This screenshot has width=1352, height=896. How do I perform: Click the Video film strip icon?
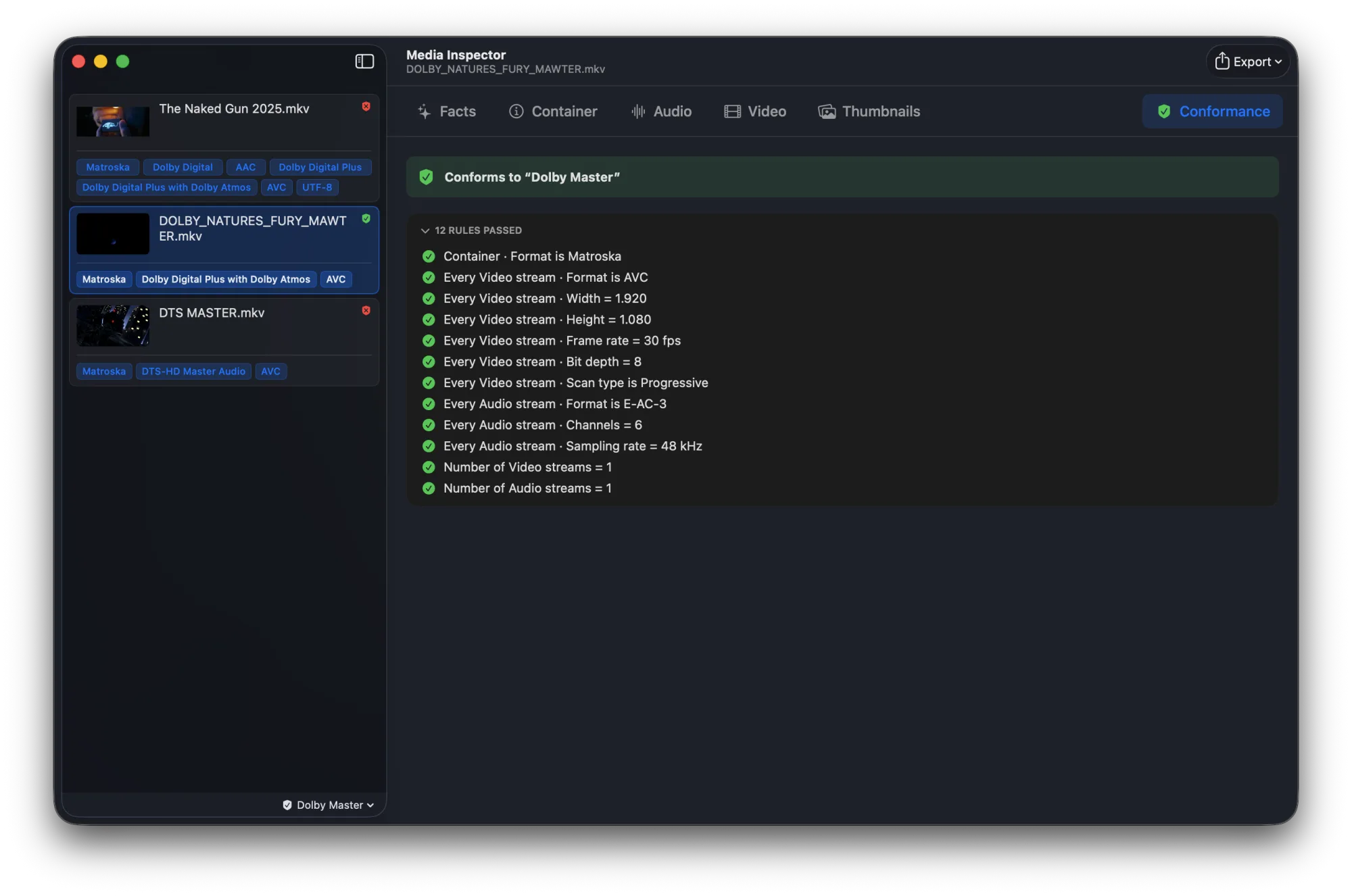tap(732, 111)
